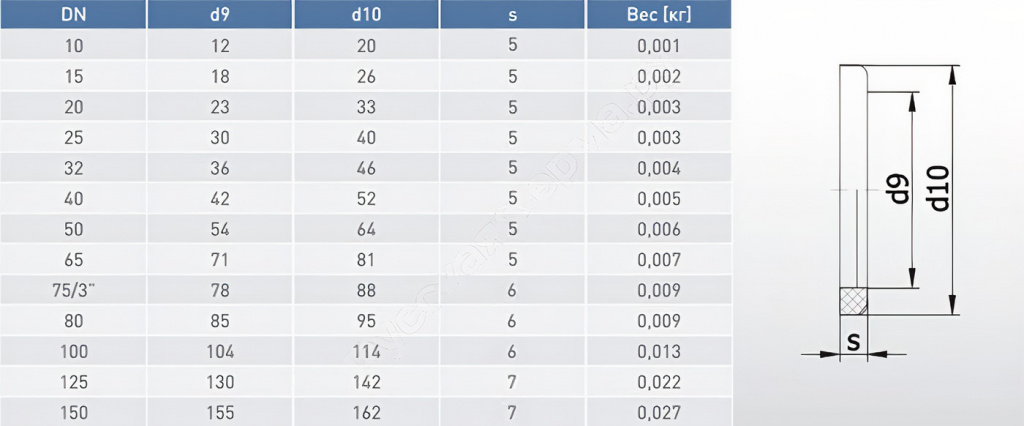Viewport: 1024px width, 426px height.
Task: Click the s label under the drawing
Action: click(x=853, y=342)
